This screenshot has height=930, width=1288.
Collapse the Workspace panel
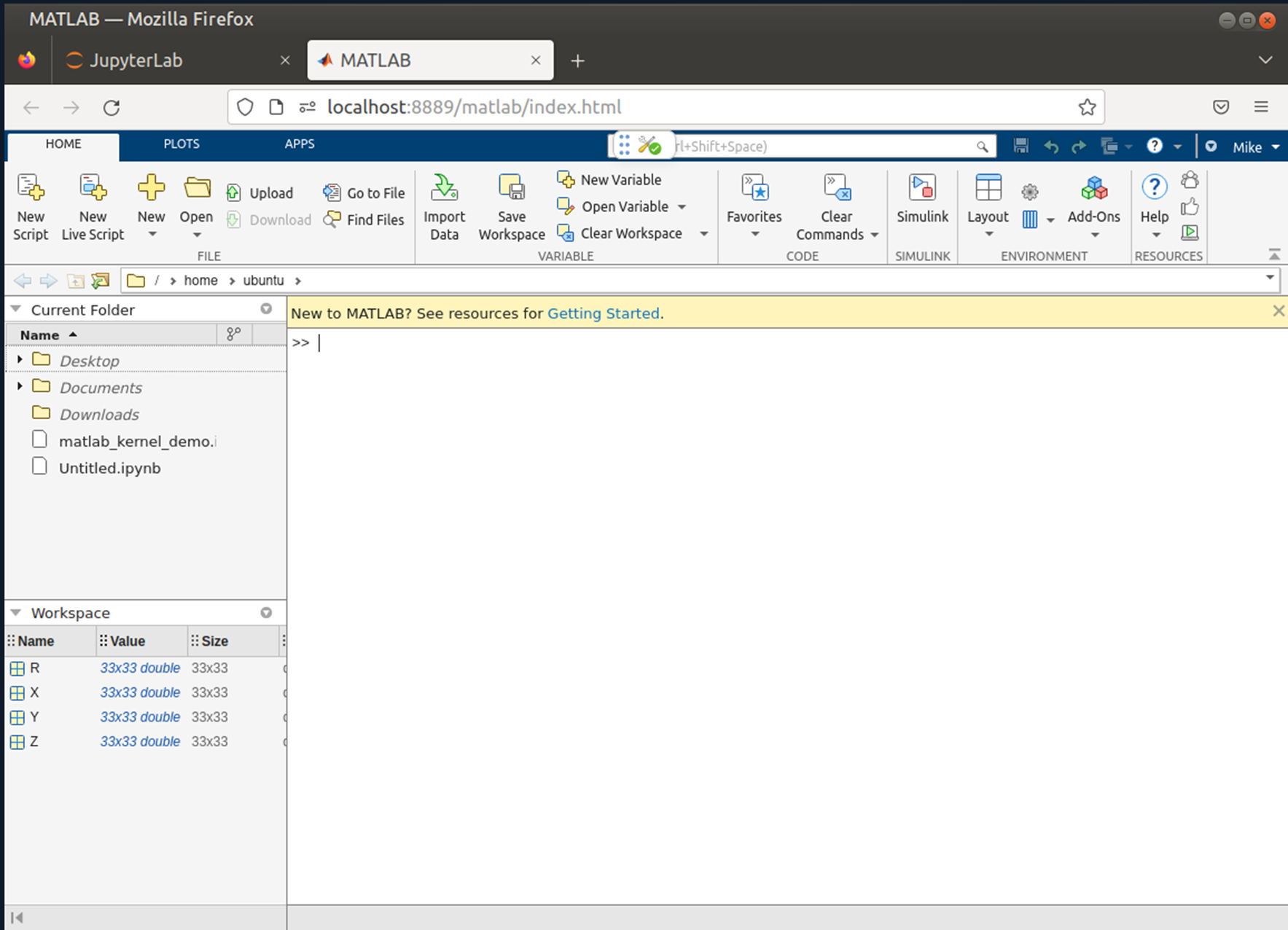pyautogui.click(x=16, y=613)
